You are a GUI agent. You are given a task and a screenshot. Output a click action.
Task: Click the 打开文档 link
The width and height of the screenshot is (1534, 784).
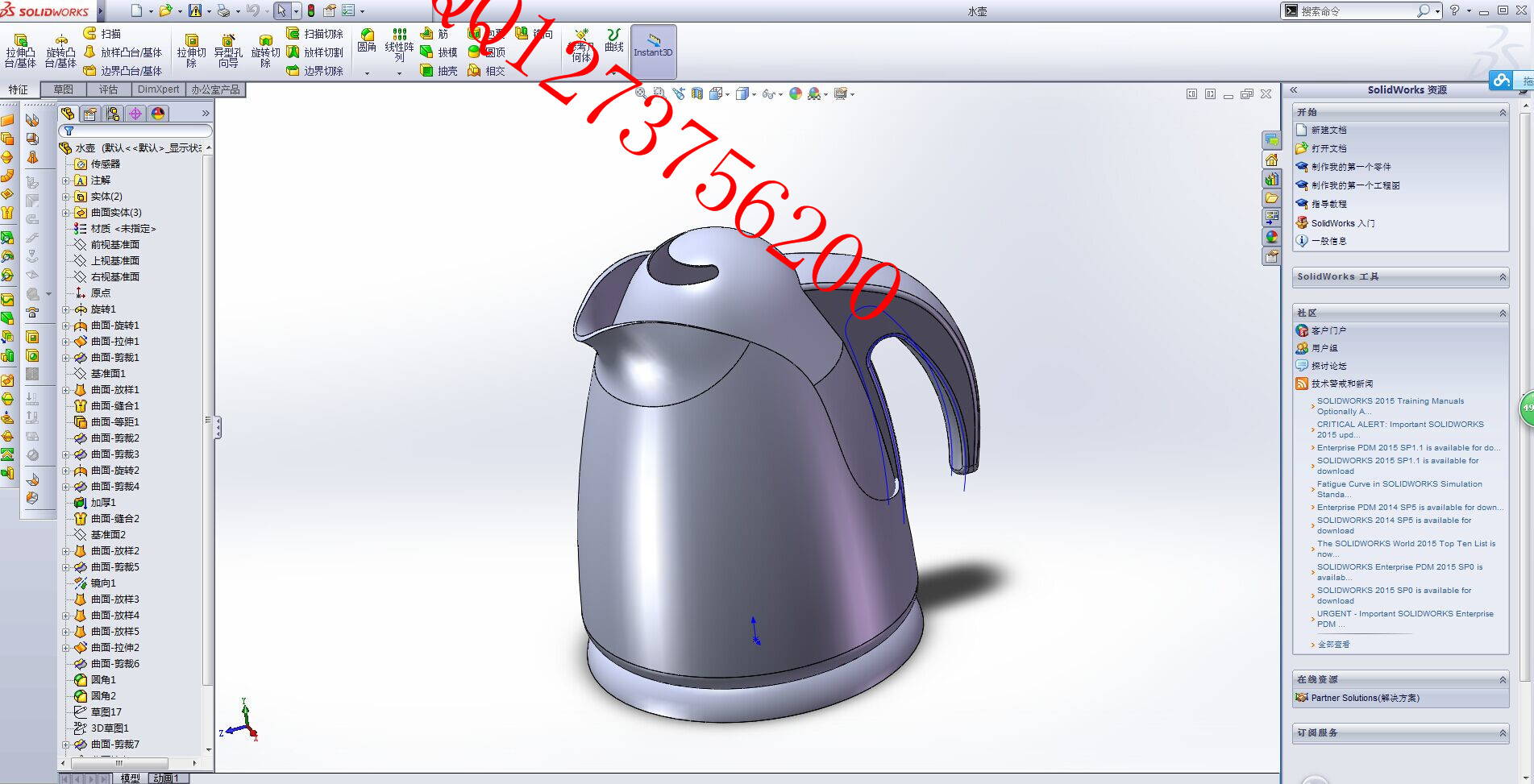[1328, 148]
